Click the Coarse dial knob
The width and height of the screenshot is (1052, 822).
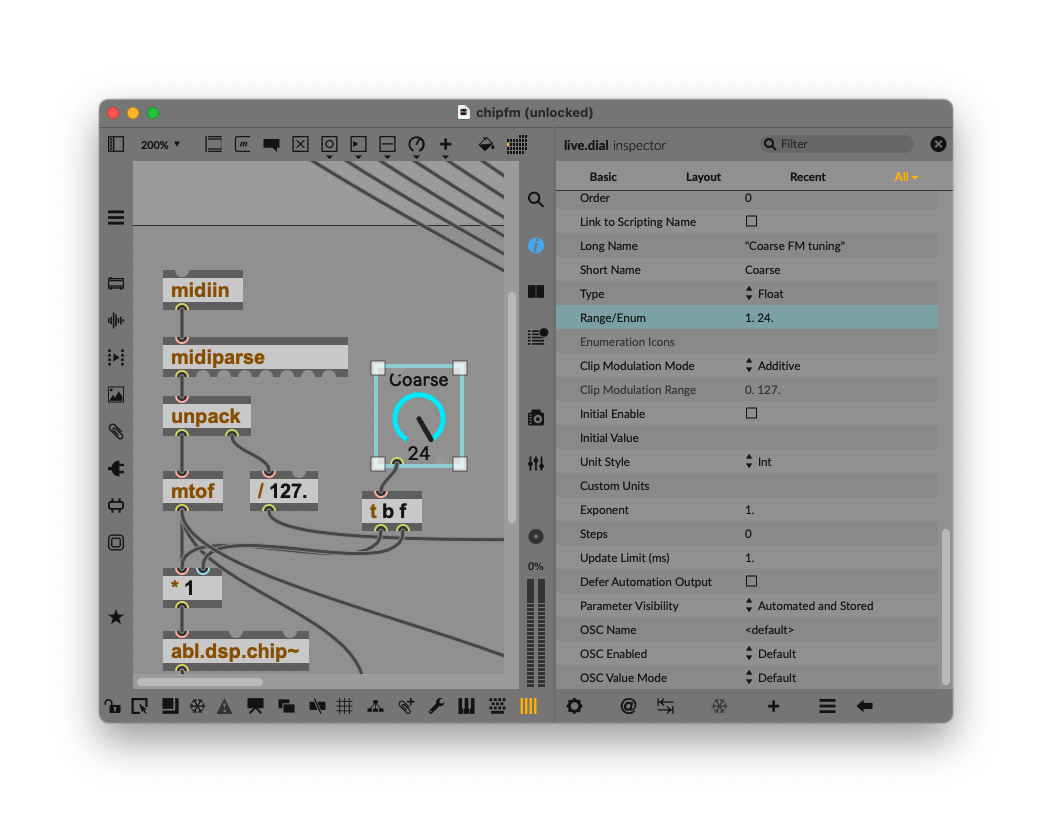point(418,420)
